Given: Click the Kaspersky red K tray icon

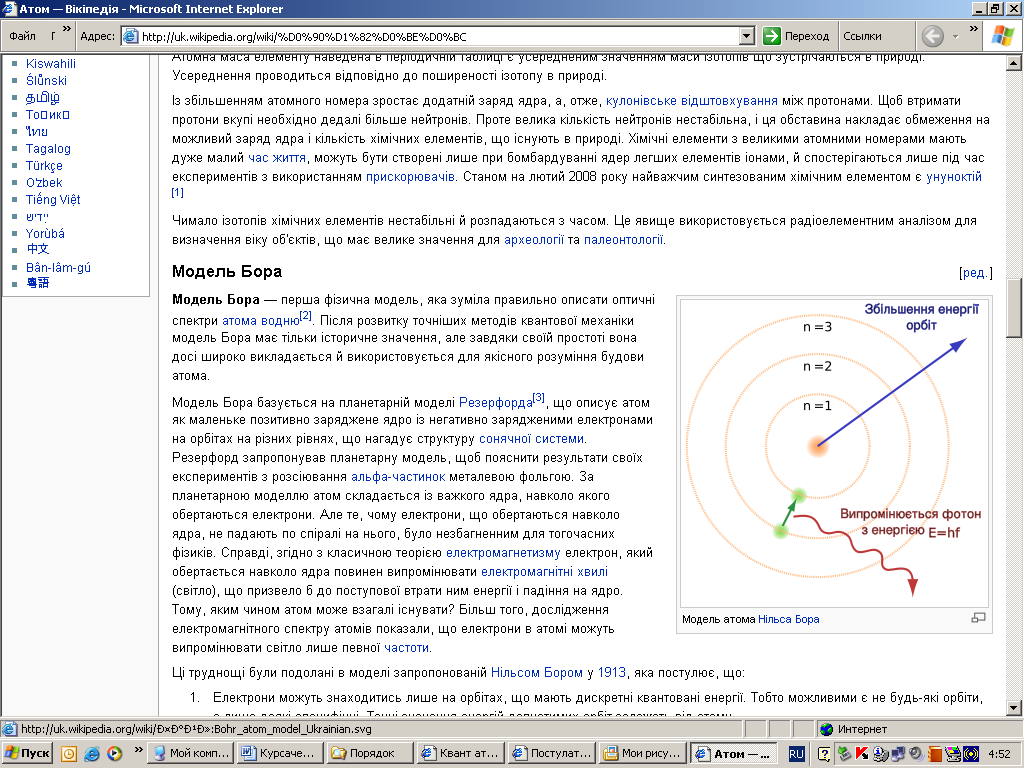Looking at the screenshot, I should coord(862,754).
